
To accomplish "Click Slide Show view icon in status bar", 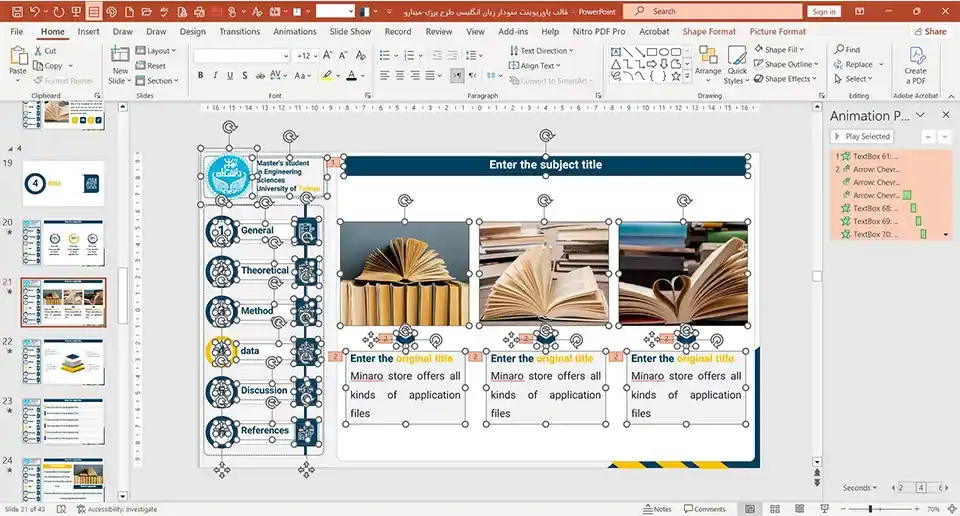I will point(824,509).
